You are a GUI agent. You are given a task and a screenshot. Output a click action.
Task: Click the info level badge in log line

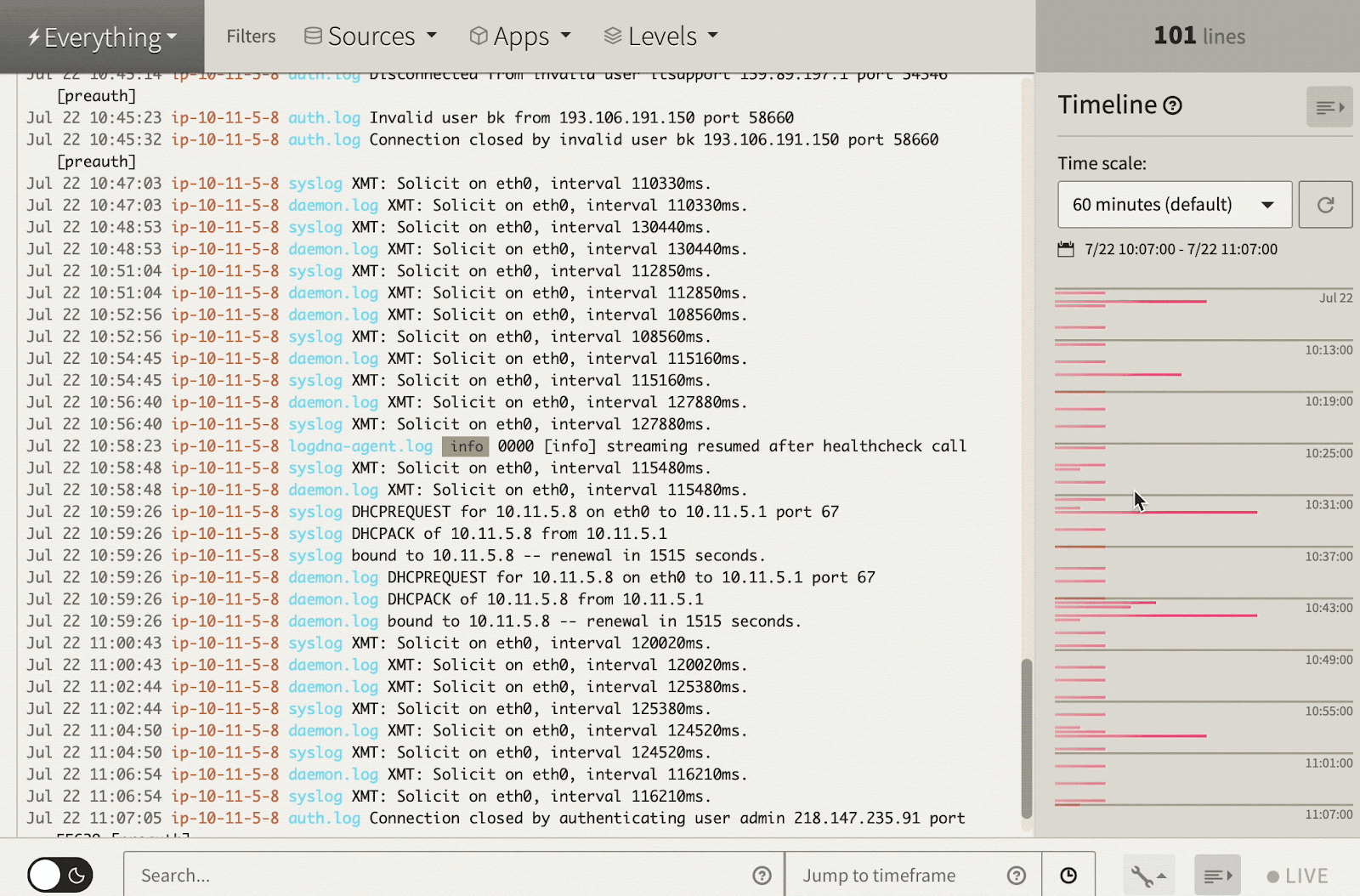pos(466,446)
